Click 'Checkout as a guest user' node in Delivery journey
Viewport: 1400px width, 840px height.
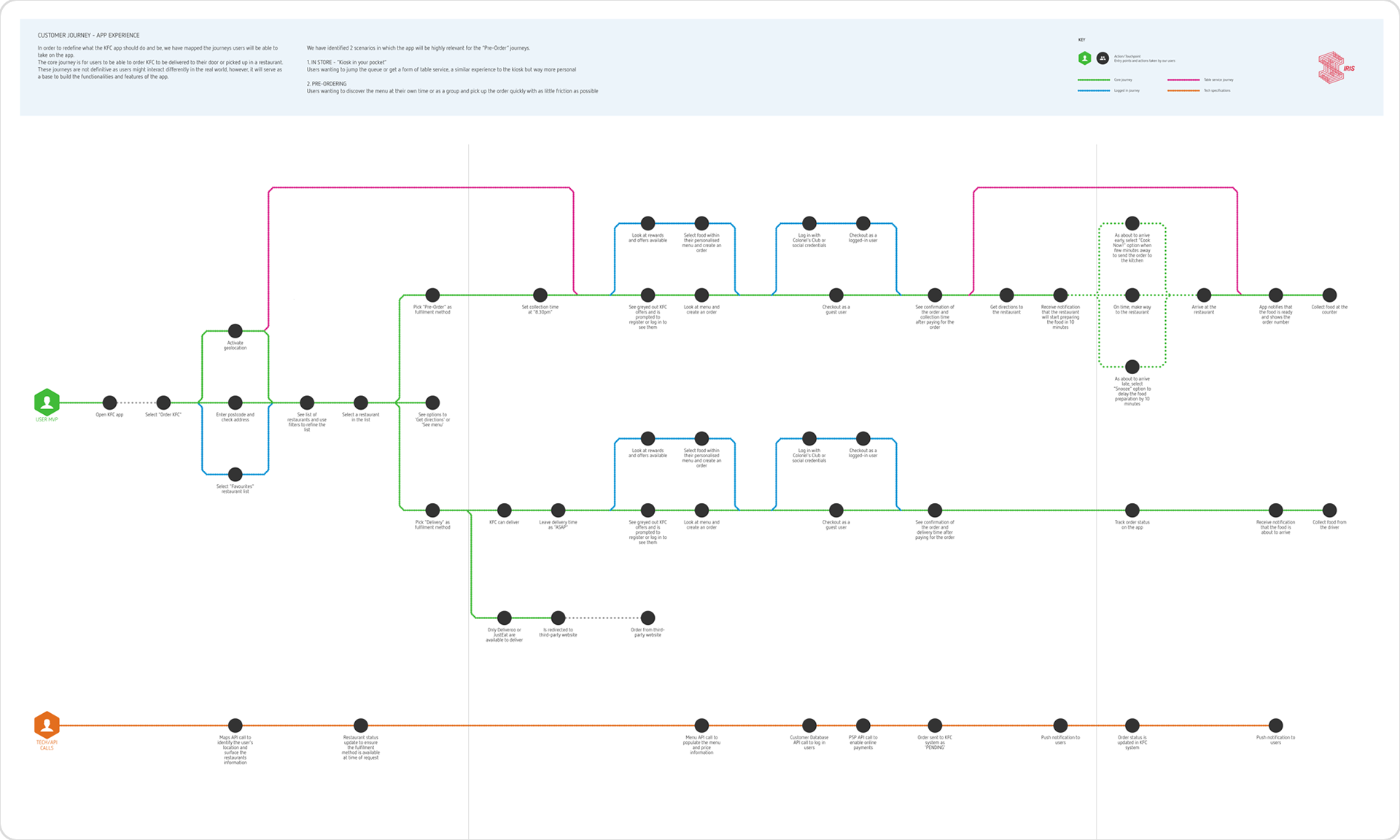[x=836, y=510]
